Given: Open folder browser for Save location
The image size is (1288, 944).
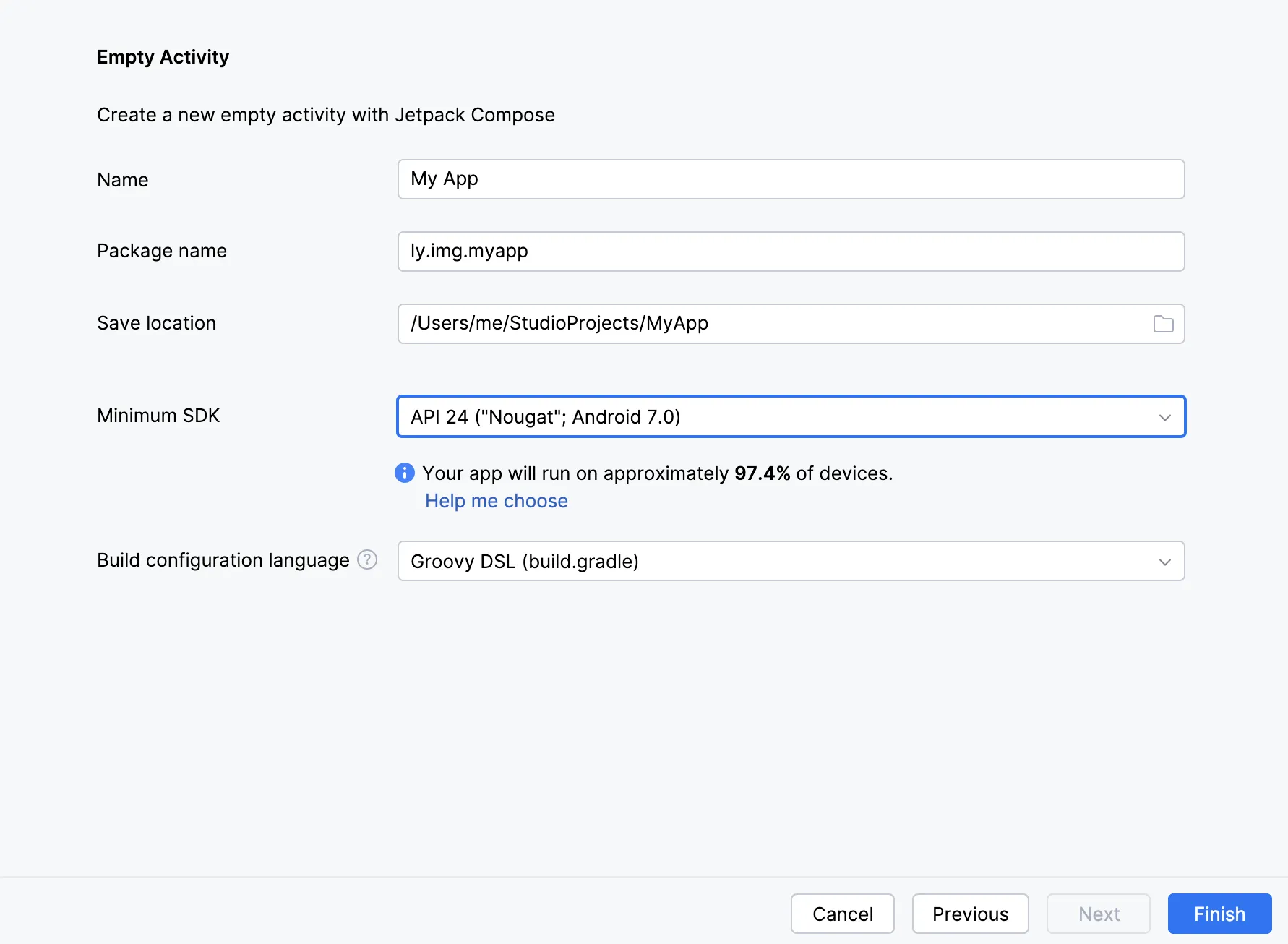Looking at the screenshot, I should pos(1163,324).
